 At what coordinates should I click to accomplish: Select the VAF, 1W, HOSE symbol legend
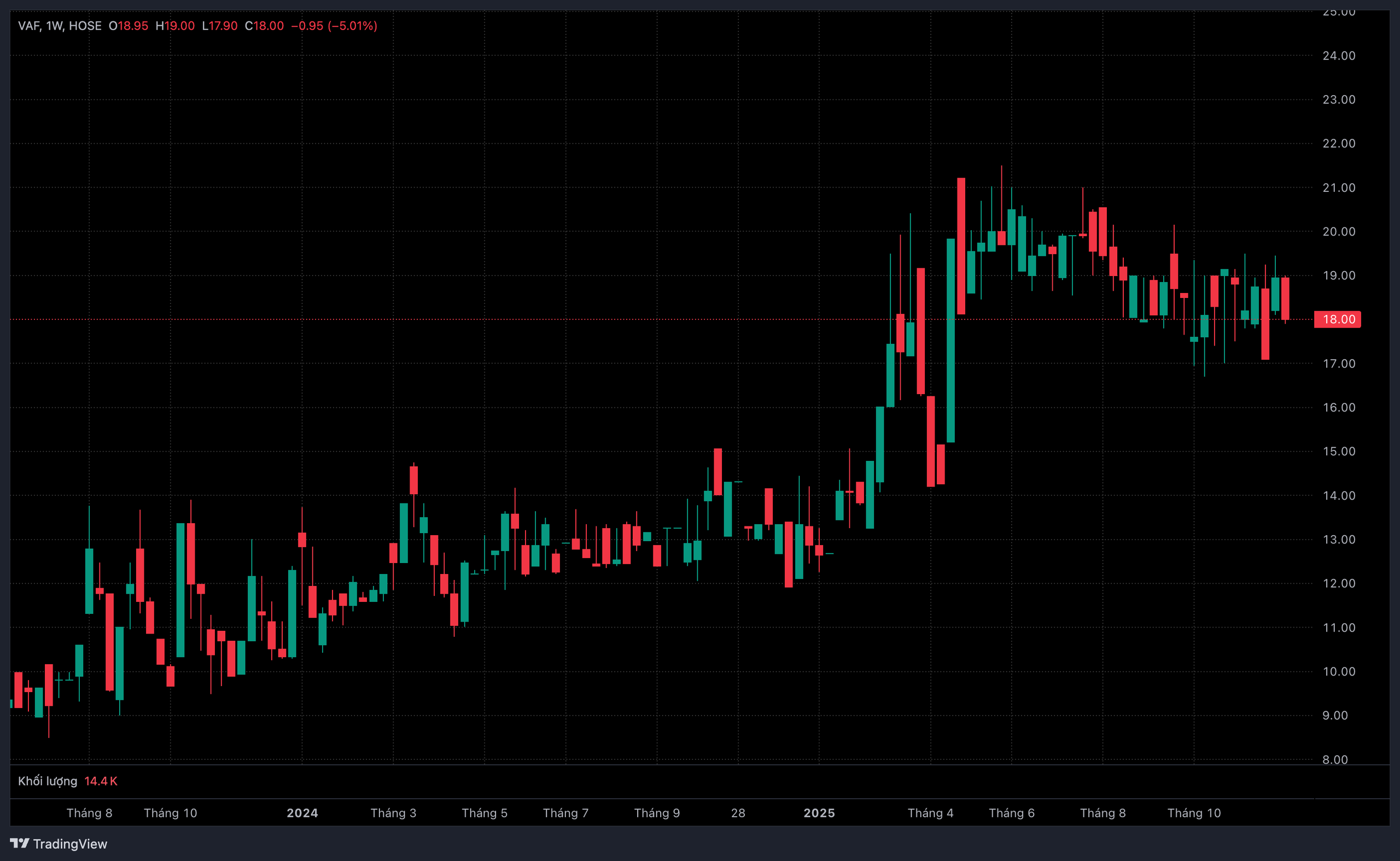[x=60, y=26]
